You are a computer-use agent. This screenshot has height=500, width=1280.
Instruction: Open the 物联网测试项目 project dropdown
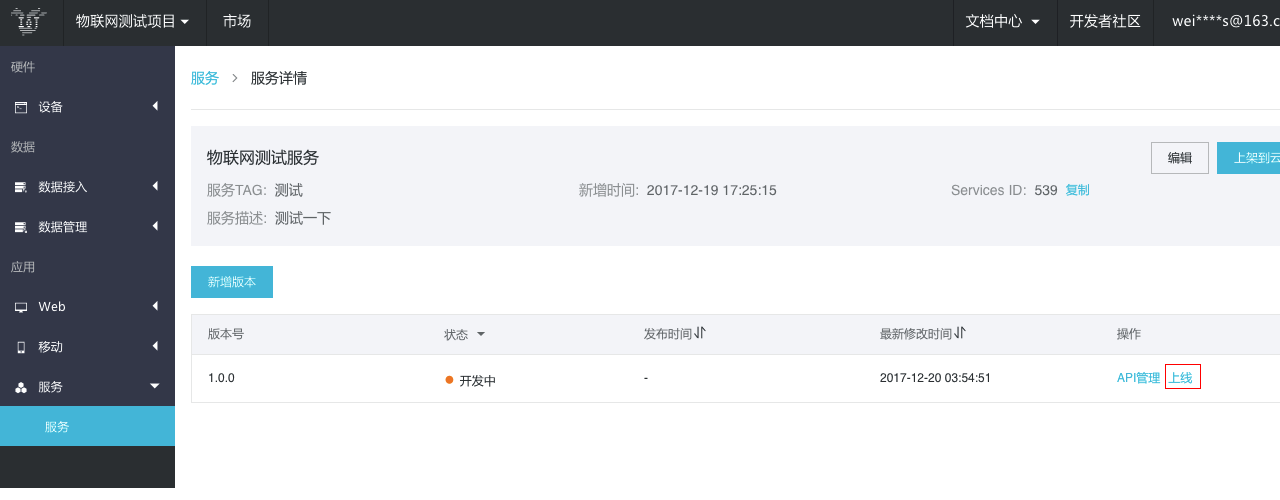pos(133,22)
